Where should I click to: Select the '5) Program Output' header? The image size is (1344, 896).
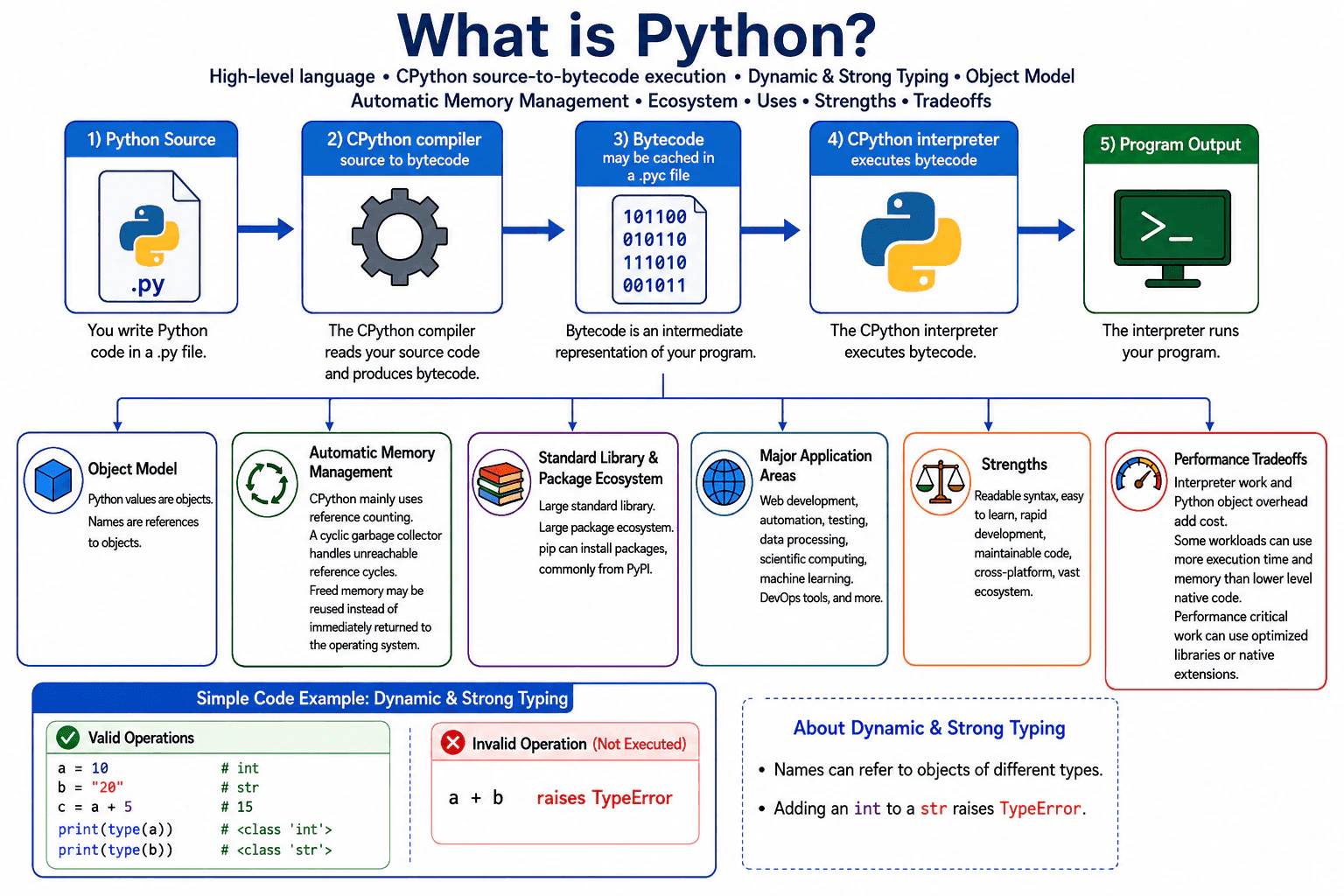pyautogui.click(x=1171, y=144)
